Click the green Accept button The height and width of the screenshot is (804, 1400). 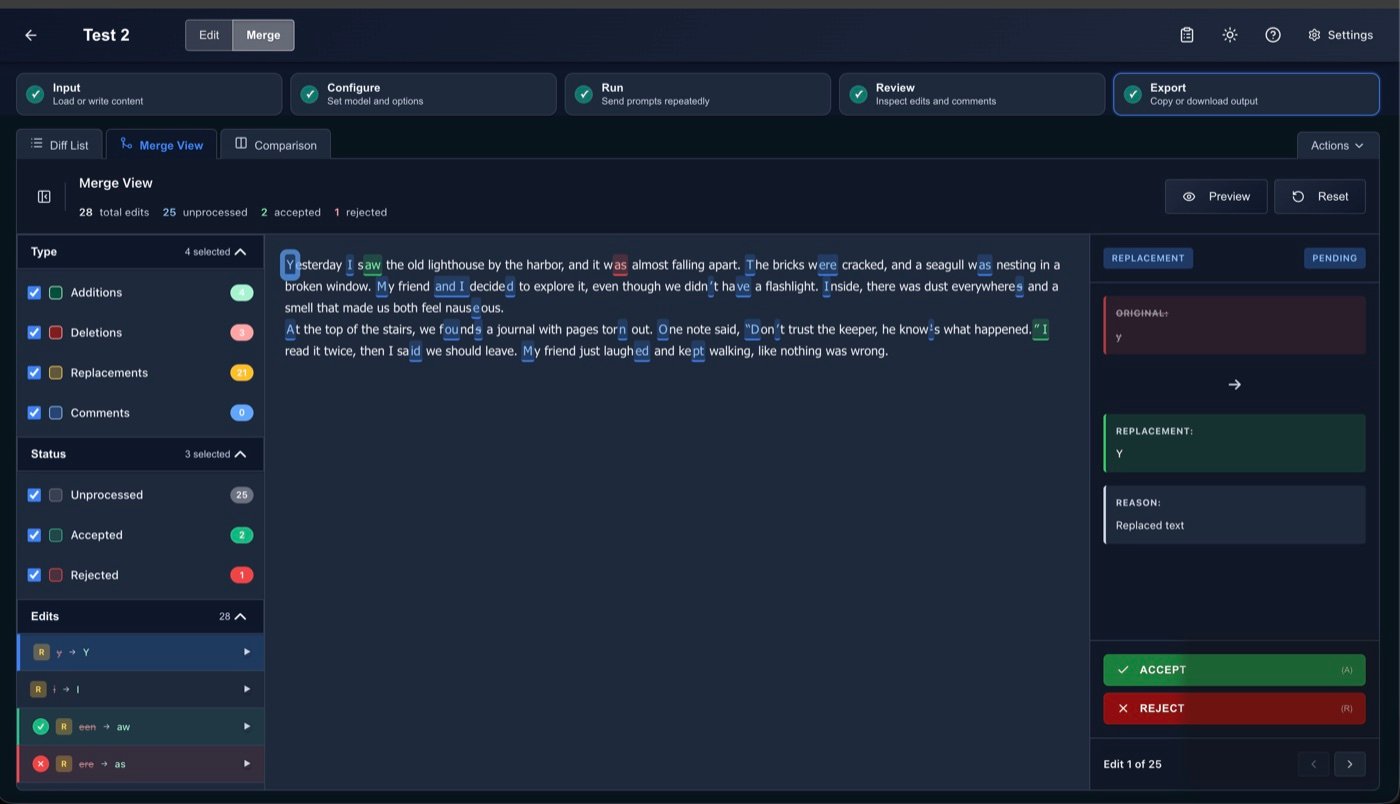click(x=1234, y=670)
